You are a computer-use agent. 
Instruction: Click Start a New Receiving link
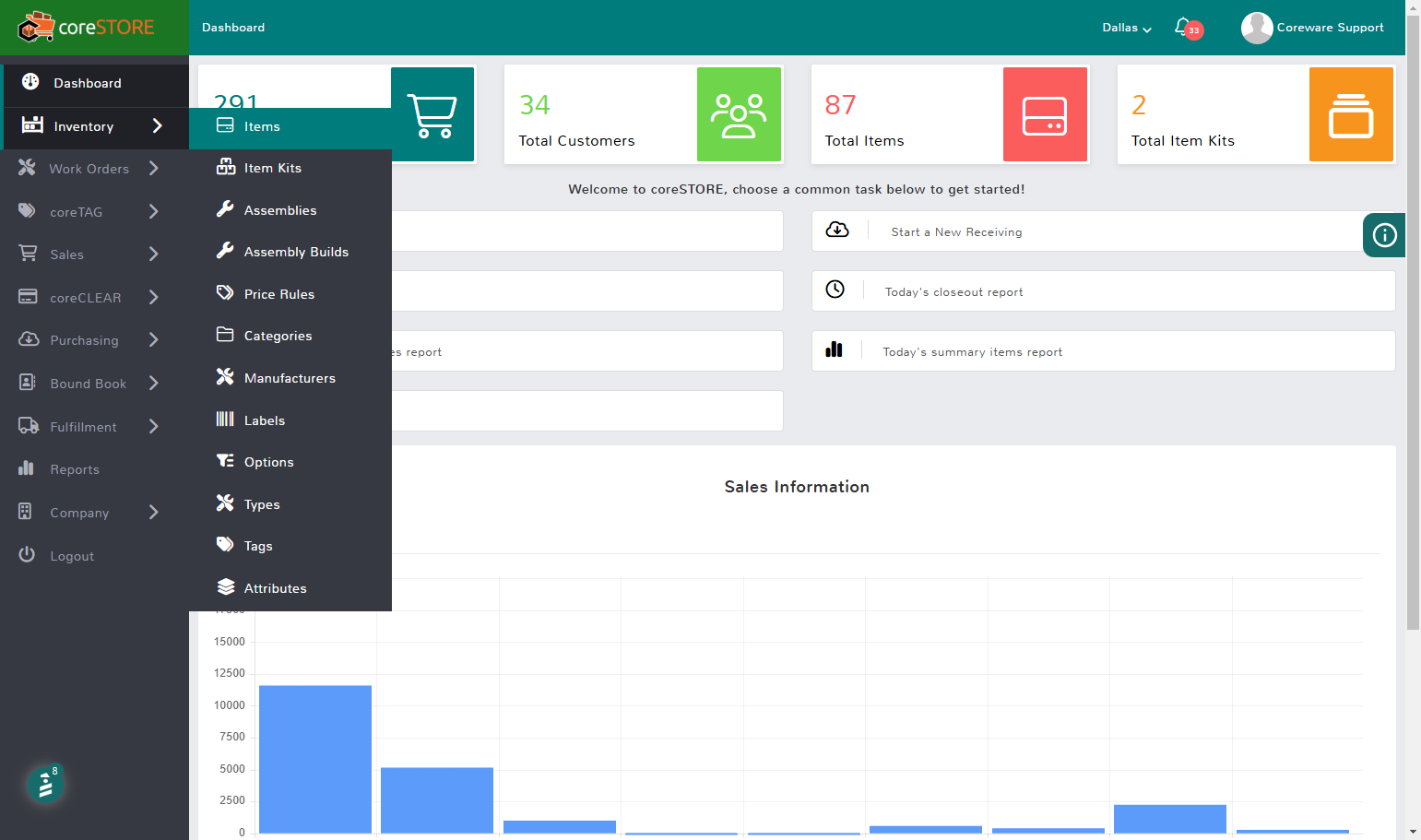tap(956, 232)
